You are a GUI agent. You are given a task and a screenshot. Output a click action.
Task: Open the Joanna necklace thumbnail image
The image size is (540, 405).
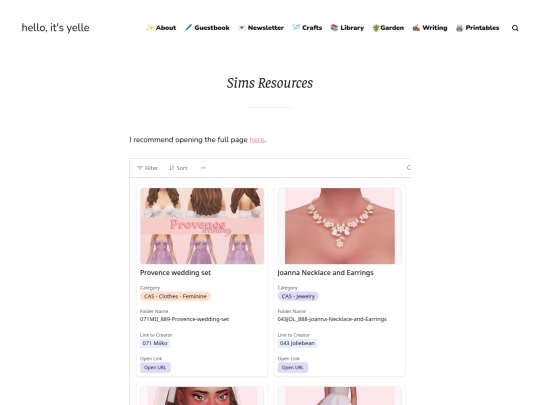pos(340,226)
